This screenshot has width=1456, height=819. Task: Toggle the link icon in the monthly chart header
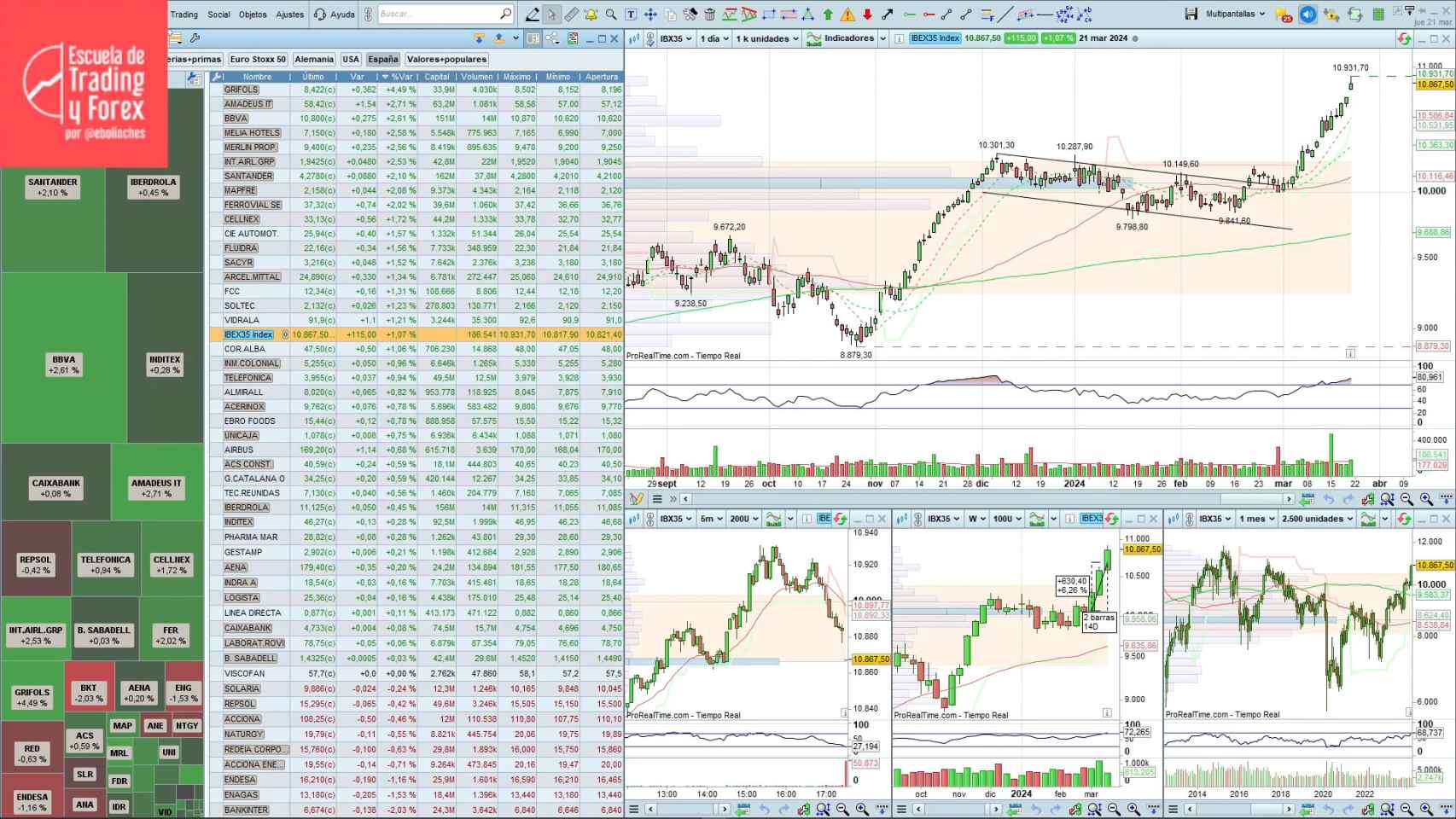point(1190,519)
